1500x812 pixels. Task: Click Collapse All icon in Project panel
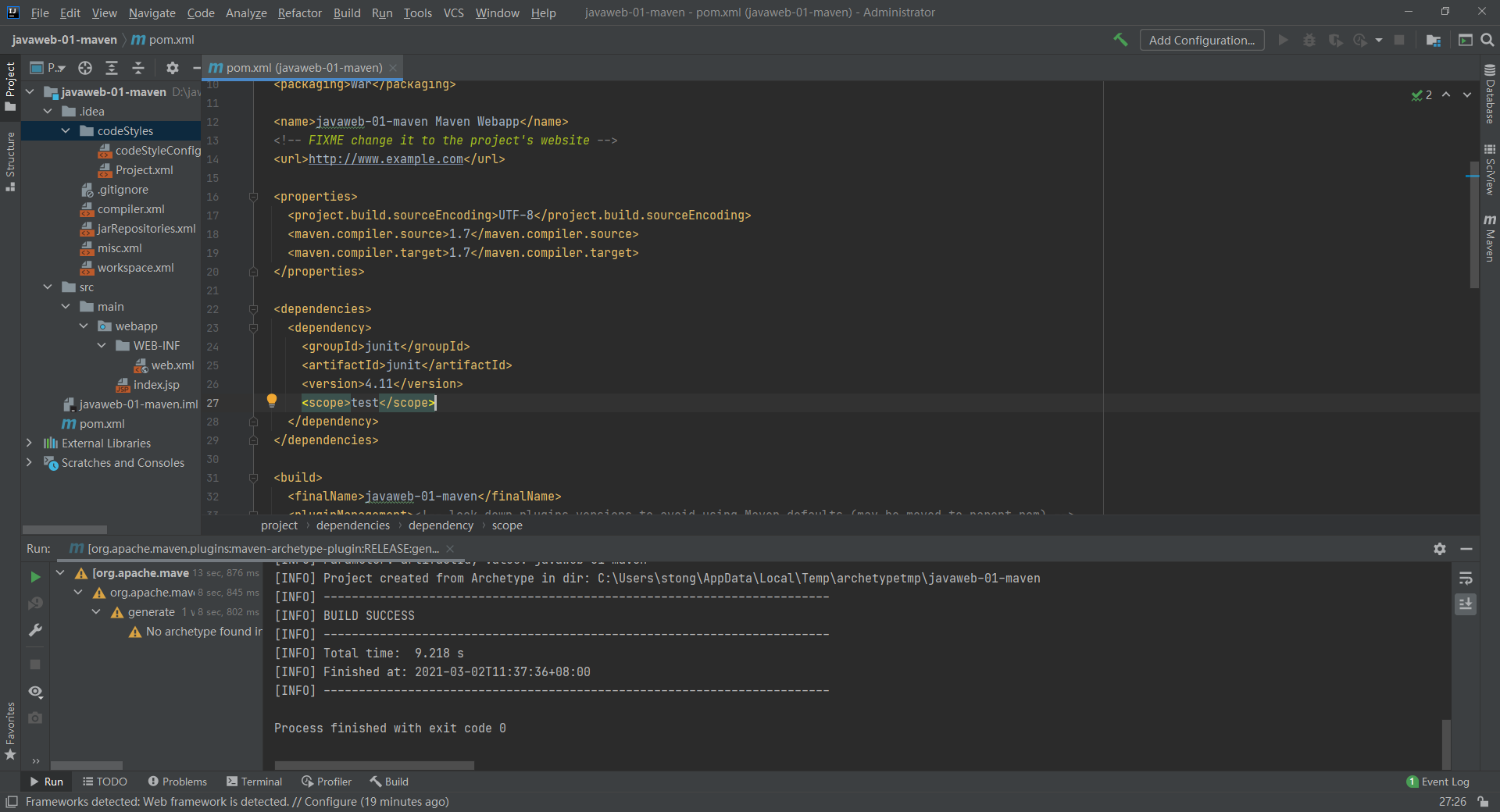(138, 68)
